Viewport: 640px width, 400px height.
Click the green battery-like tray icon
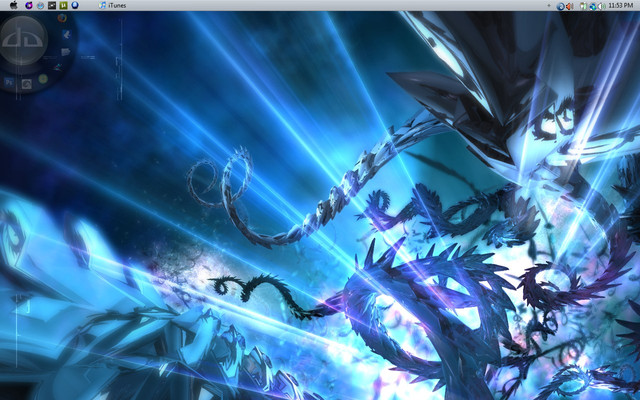point(583,6)
